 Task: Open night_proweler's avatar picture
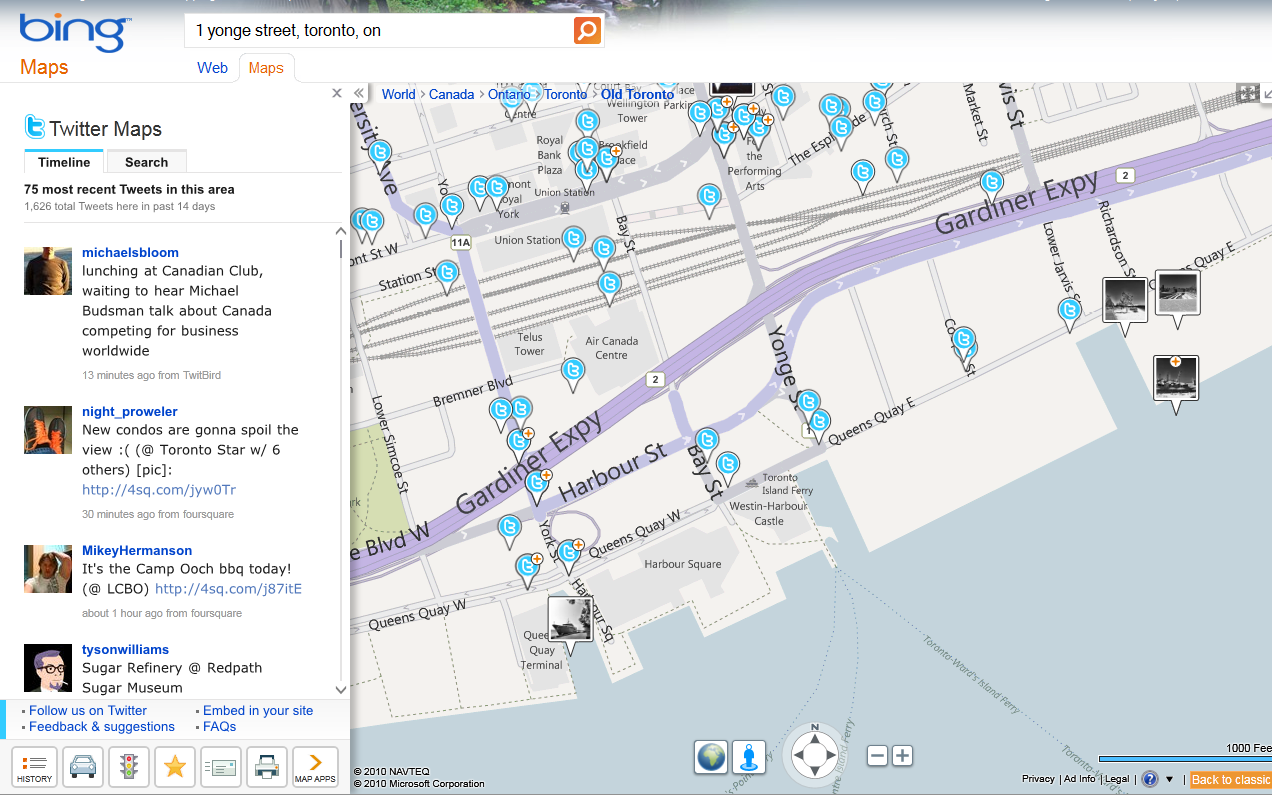[48, 430]
